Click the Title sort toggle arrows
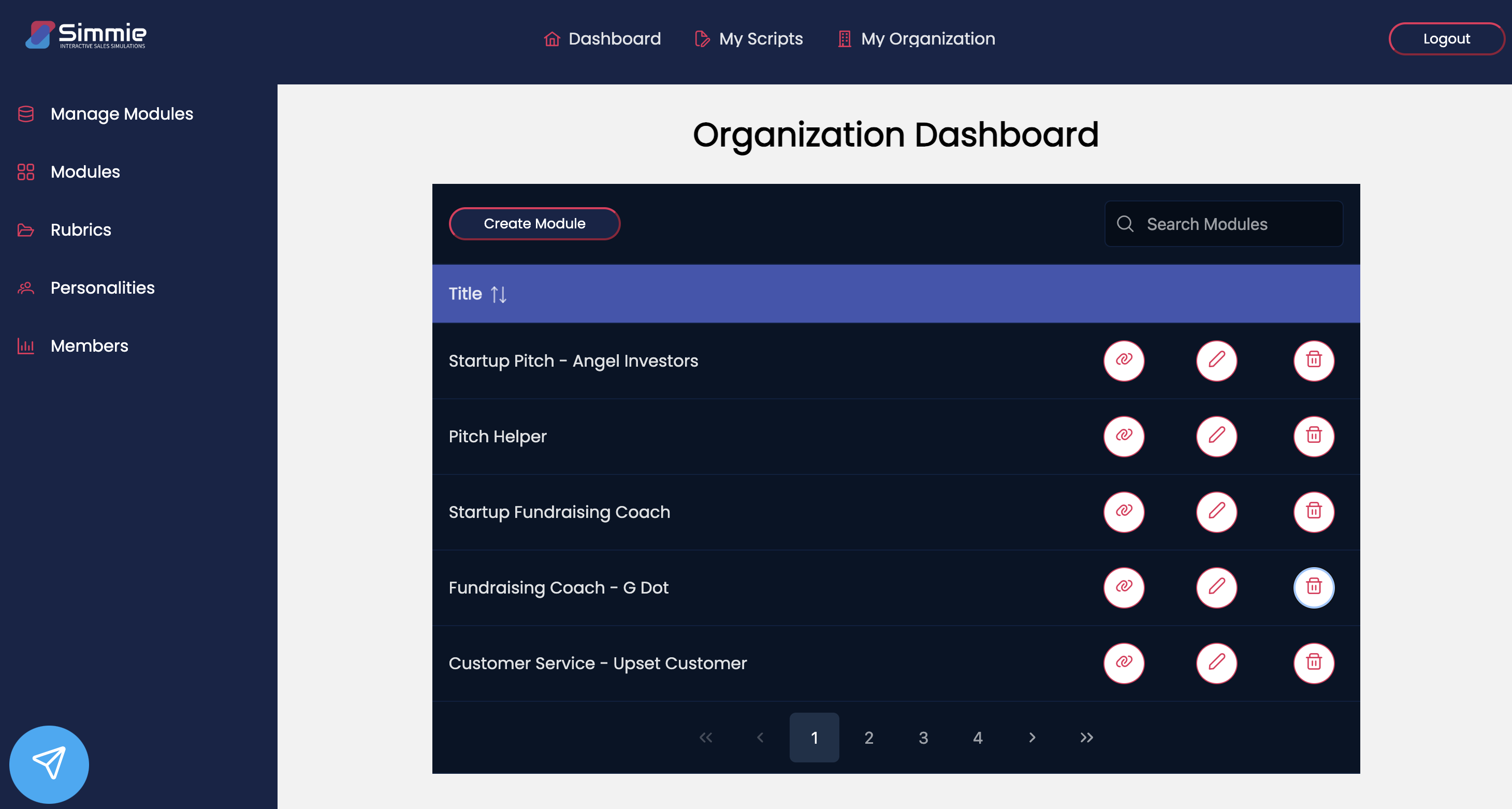 [498, 293]
